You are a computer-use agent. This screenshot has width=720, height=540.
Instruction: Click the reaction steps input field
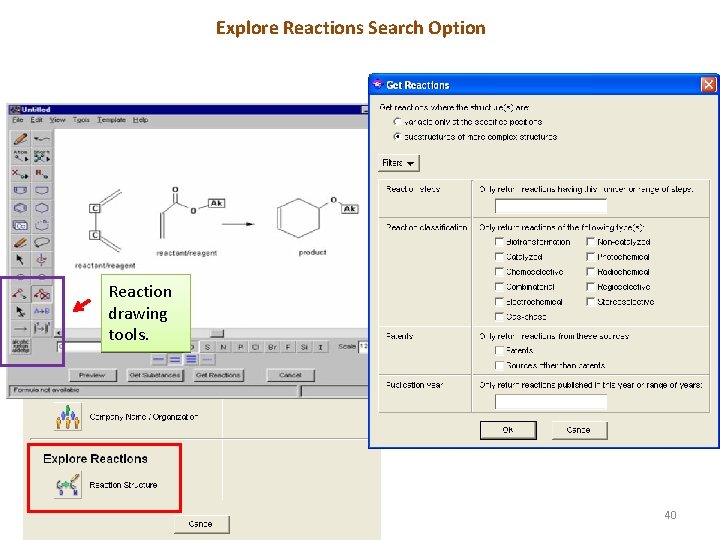551,206
